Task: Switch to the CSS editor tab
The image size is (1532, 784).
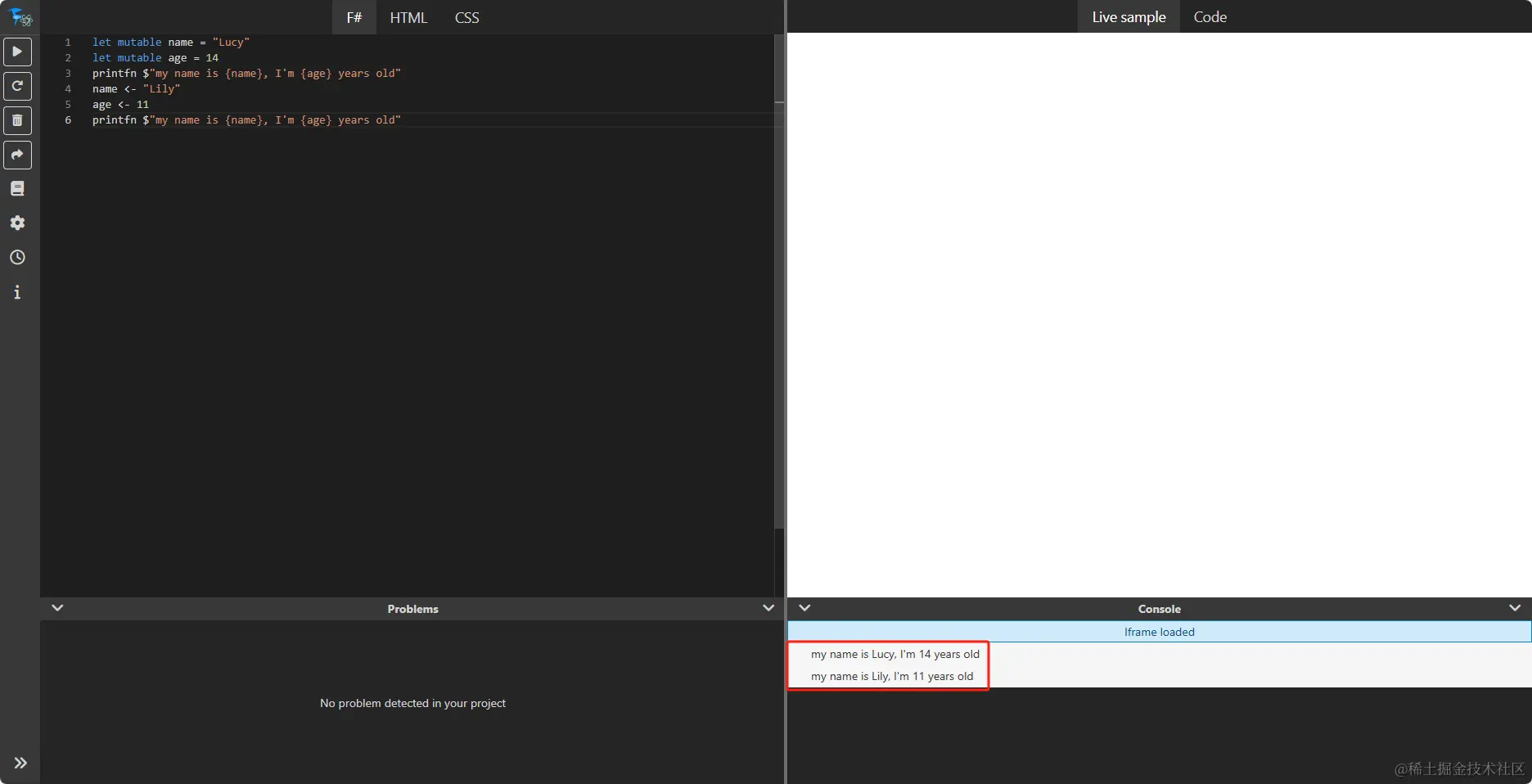Action: click(x=466, y=17)
